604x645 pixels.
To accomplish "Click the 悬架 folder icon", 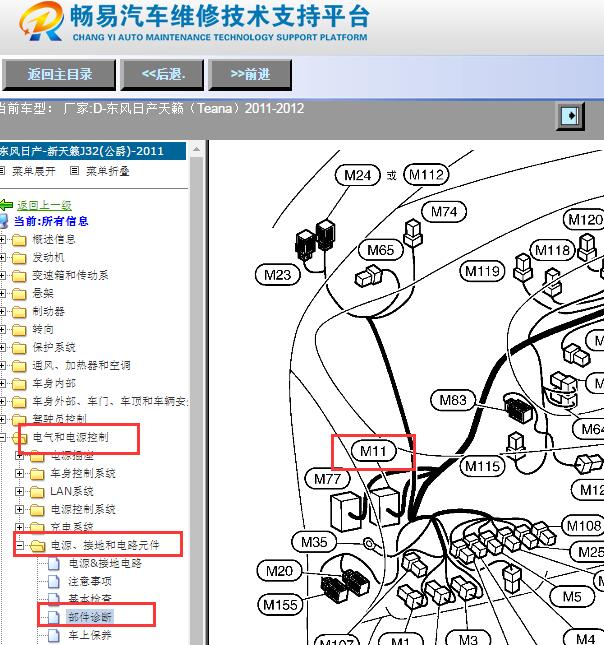I will (x=19, y=294).
